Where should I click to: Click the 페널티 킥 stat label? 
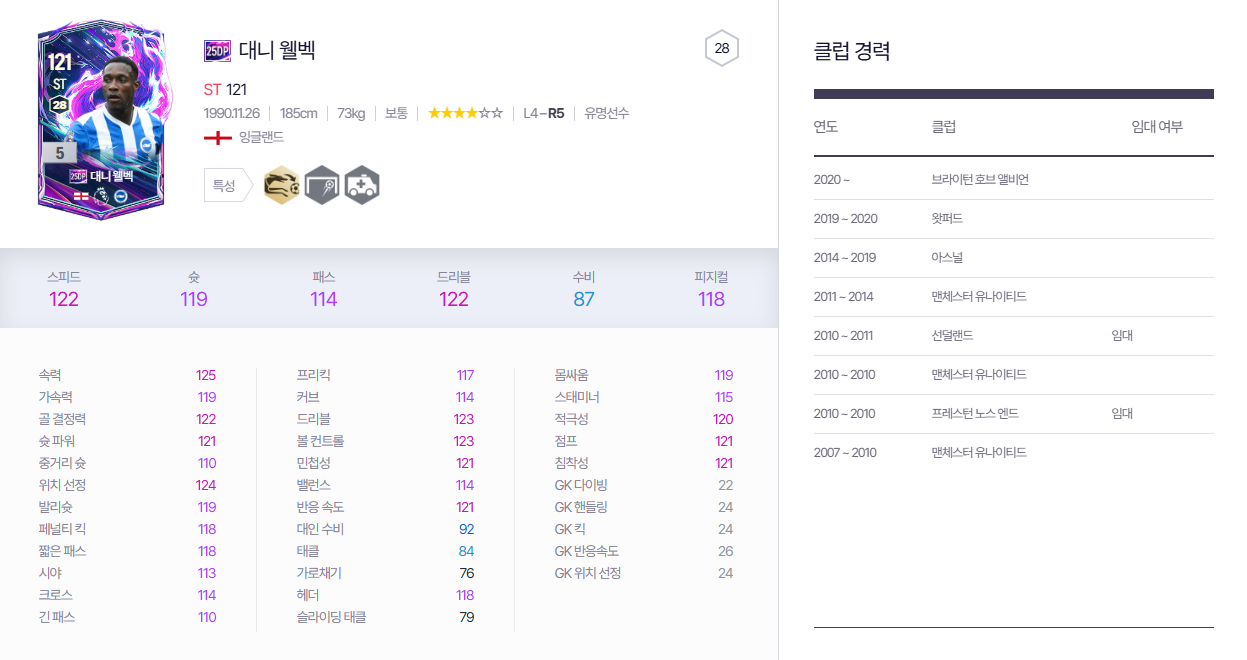(x=62, y=529)
